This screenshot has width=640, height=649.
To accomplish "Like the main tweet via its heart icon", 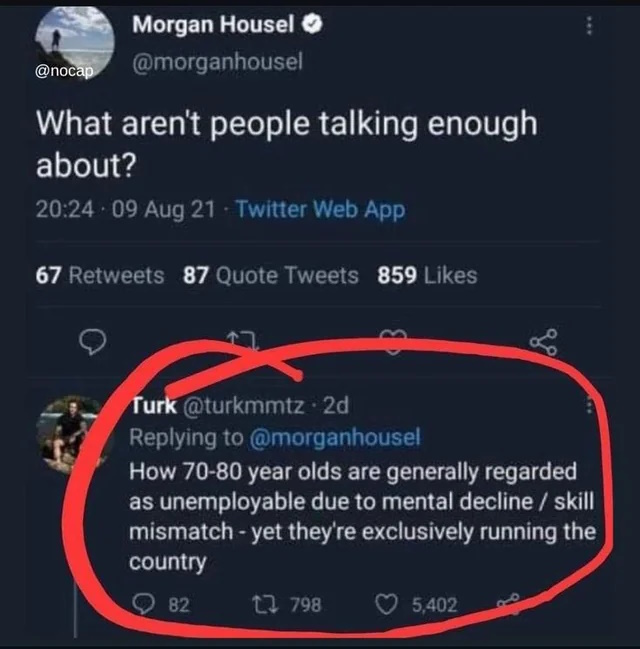I will pos(393,343).
